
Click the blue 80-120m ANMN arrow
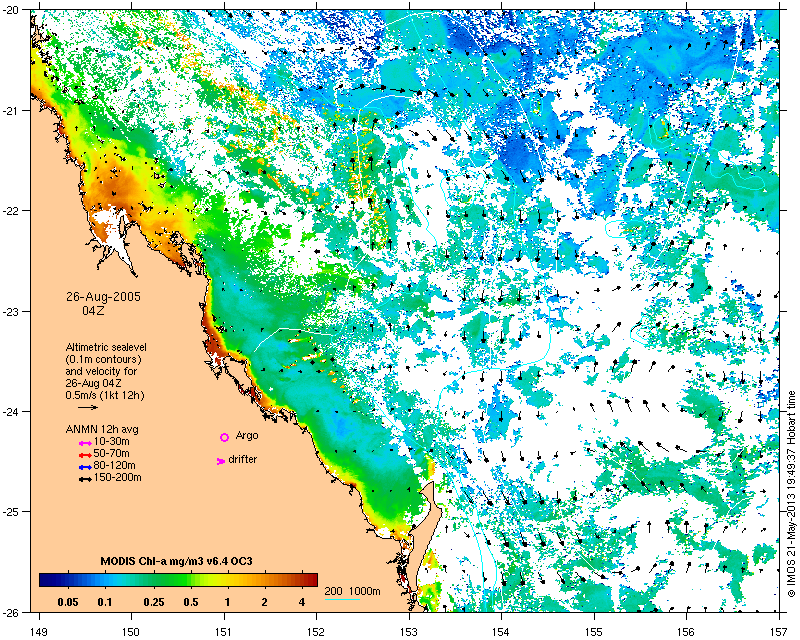(x=85, y=467)
